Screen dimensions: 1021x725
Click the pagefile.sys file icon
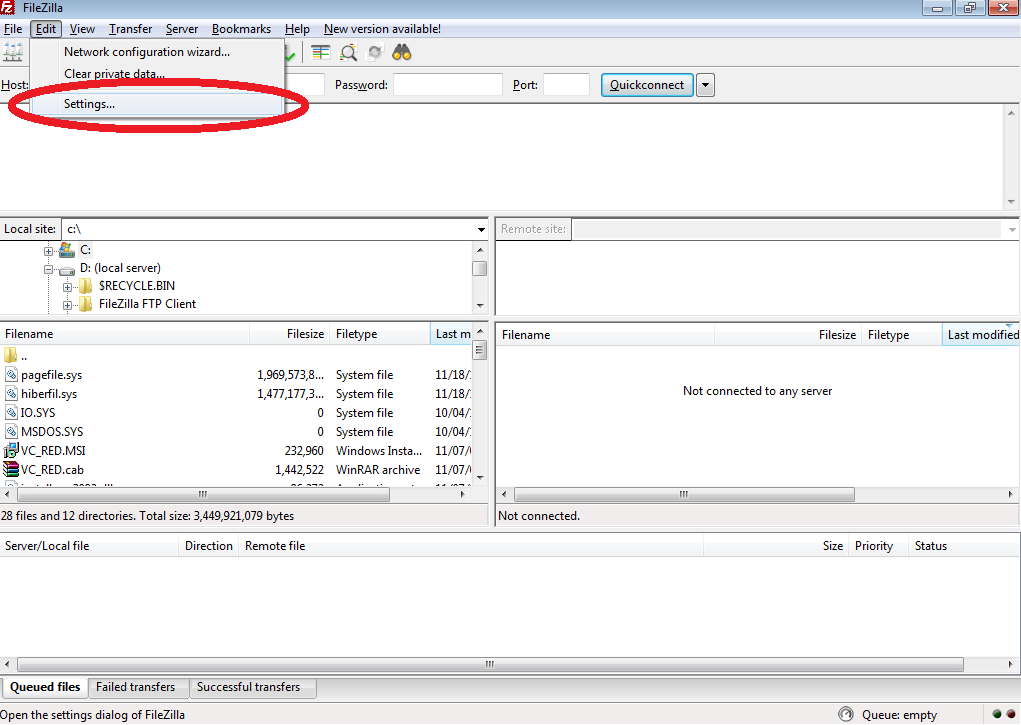(x=11, y=375)
